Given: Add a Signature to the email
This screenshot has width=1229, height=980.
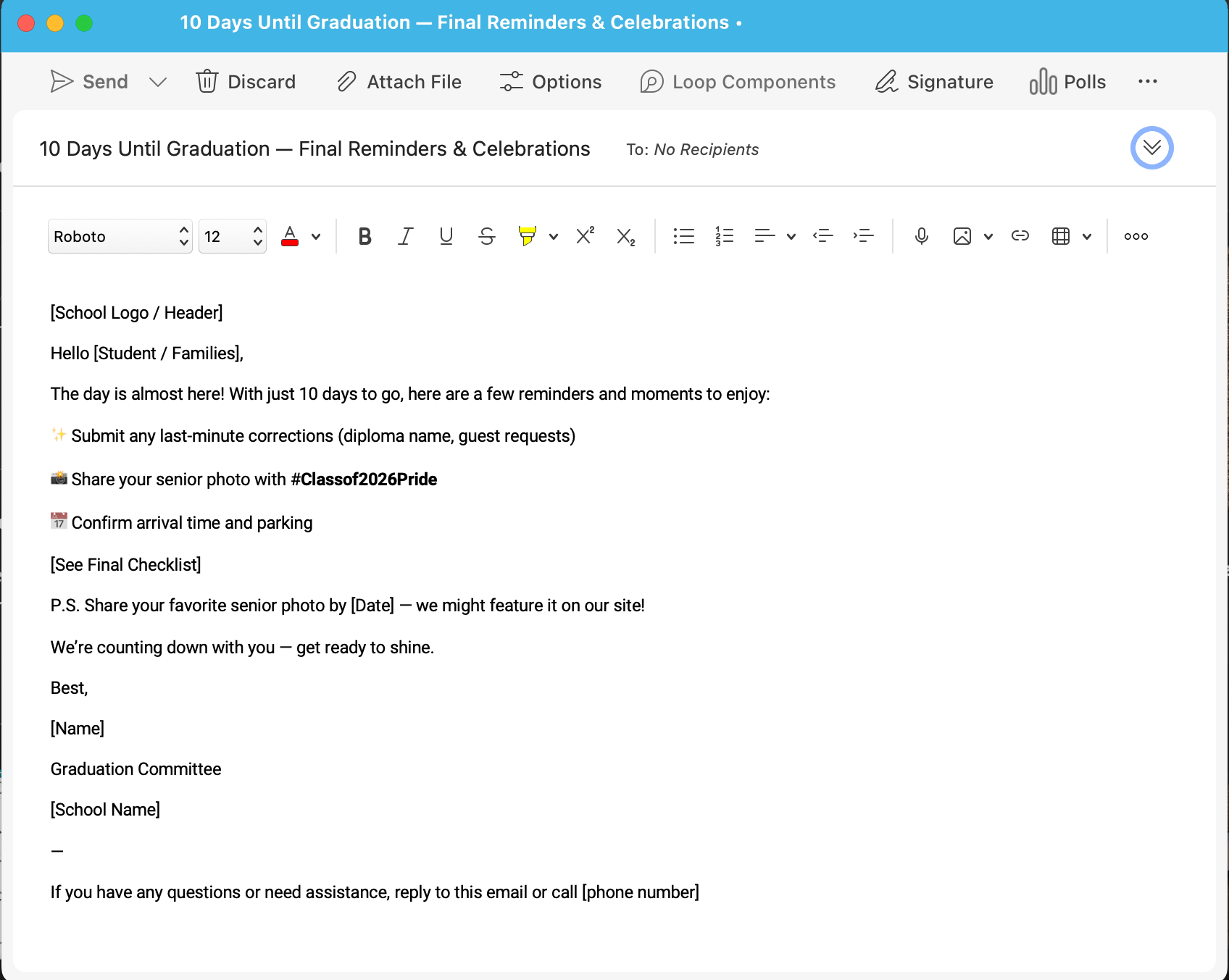Looking at the screenshot, I should point(934,82).
